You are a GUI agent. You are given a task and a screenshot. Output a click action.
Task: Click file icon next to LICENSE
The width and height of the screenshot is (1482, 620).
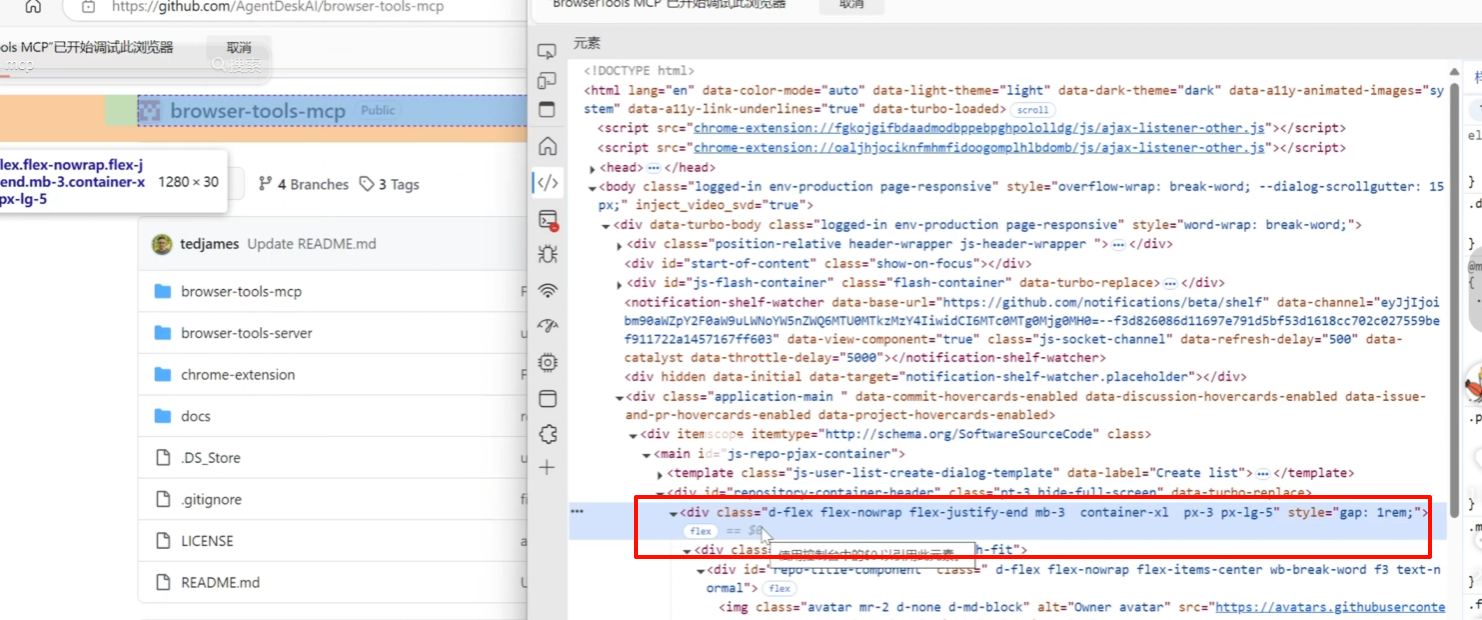163,541
